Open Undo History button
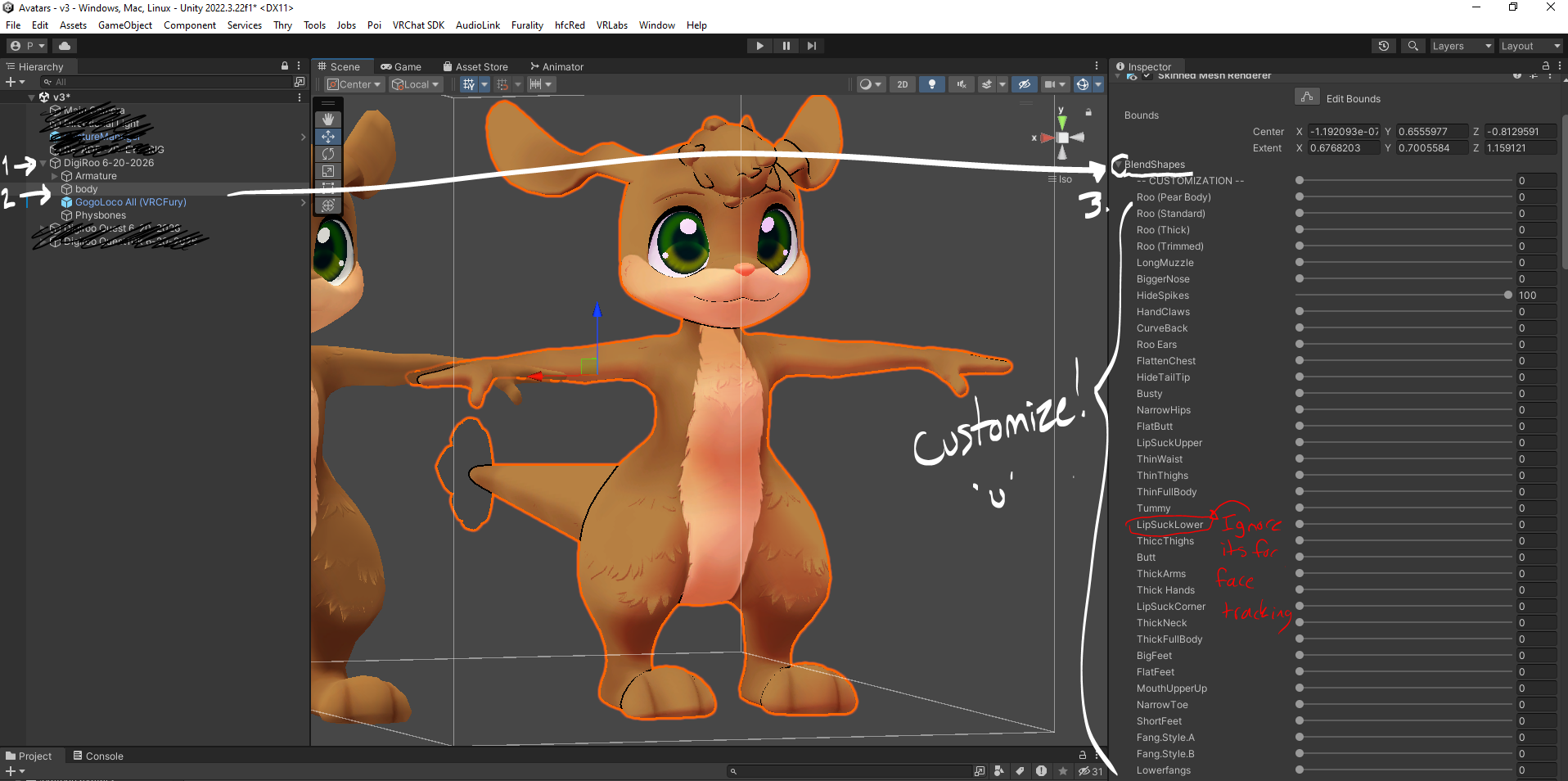The image size is (1568, 781). 1384,46
